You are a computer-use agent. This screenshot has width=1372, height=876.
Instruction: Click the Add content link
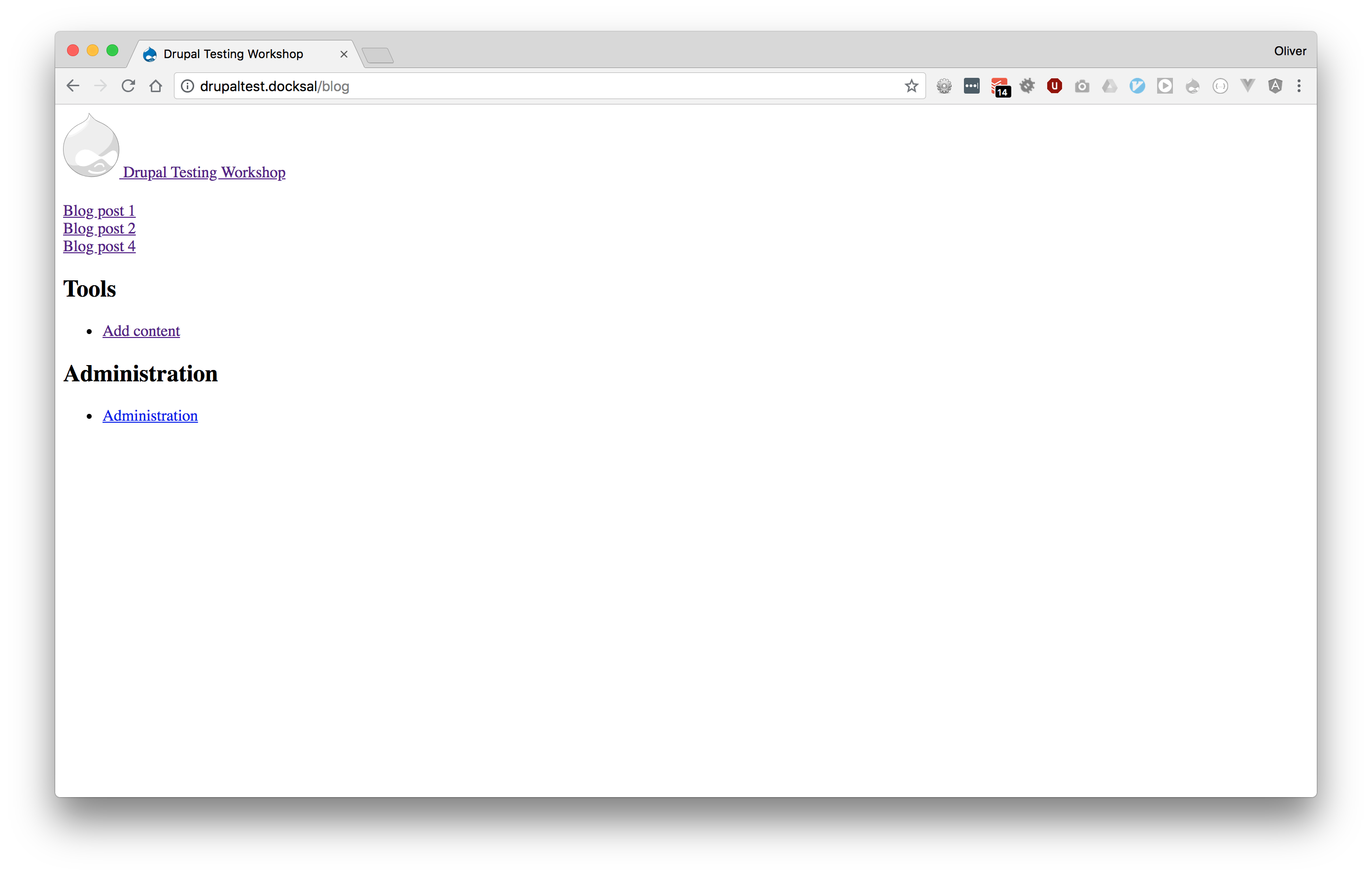click(141, 331)
